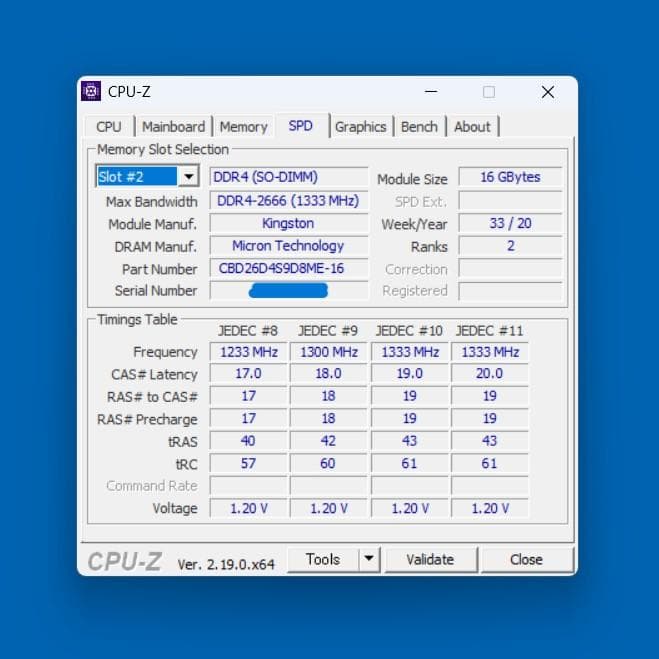This screenshot has height=659, width=659.
Task: Click the redacted Serial Number field
Action: [289, 290]
